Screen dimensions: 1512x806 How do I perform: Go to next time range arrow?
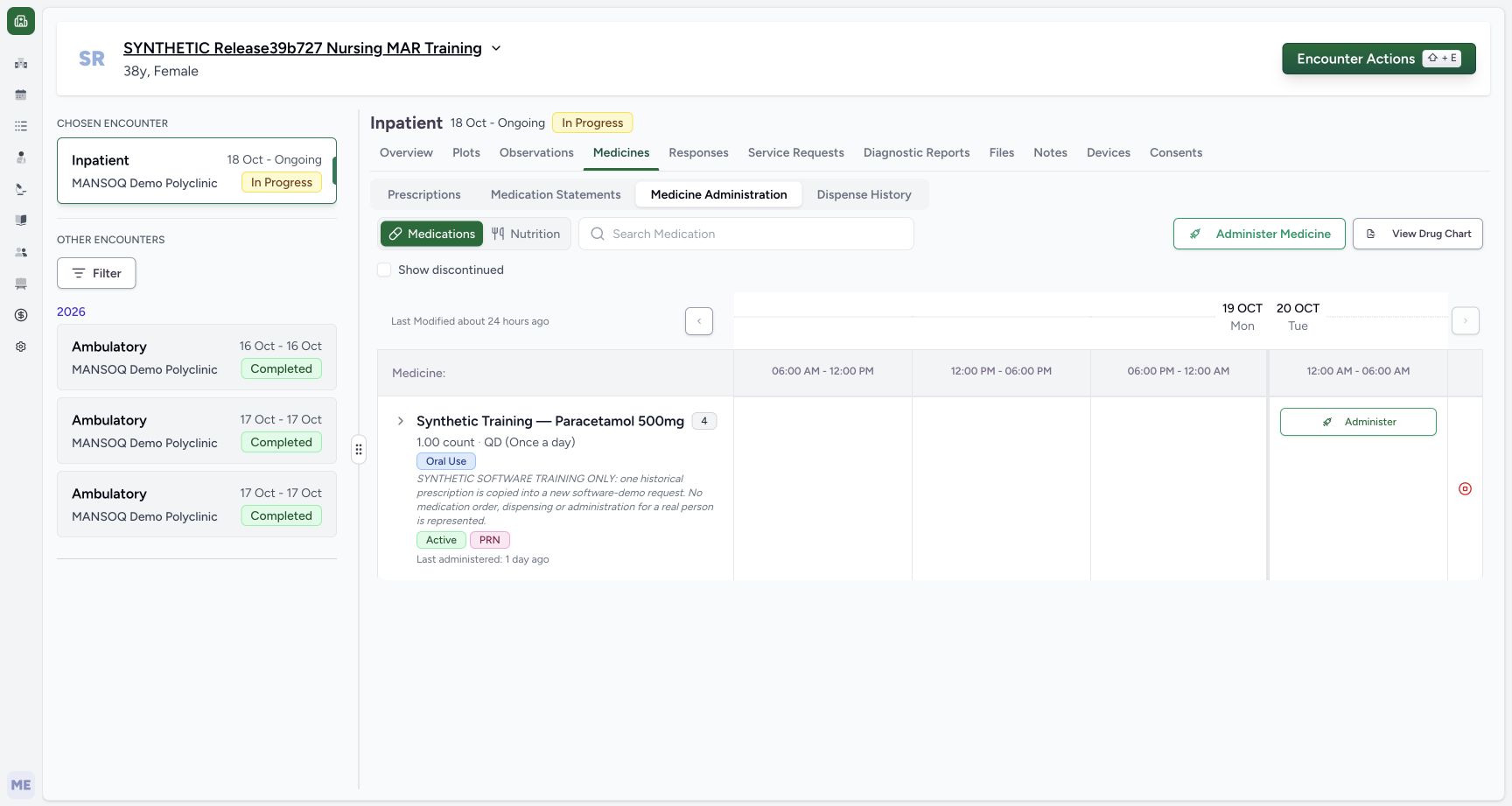[x=1466, y=321]
